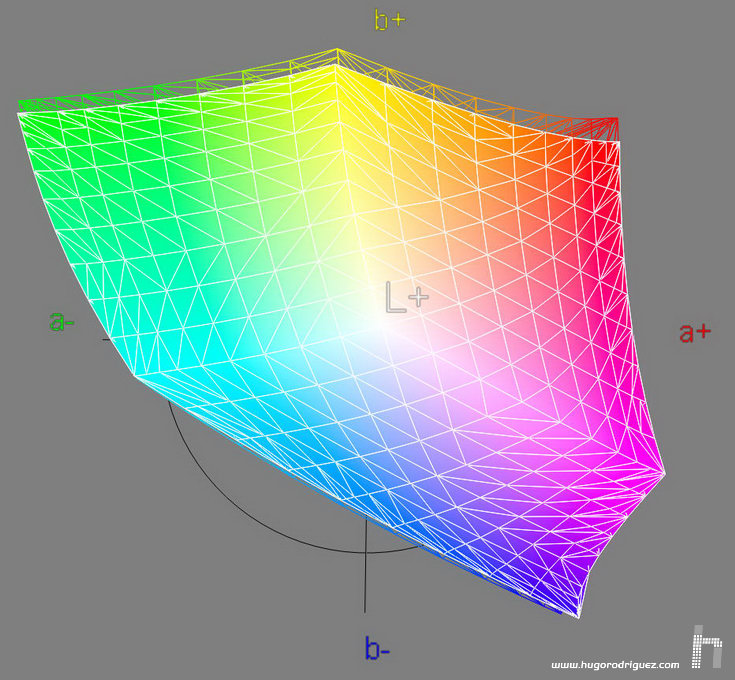
Task: Click the blue 'b-' axis label
Action: [377, 650]
